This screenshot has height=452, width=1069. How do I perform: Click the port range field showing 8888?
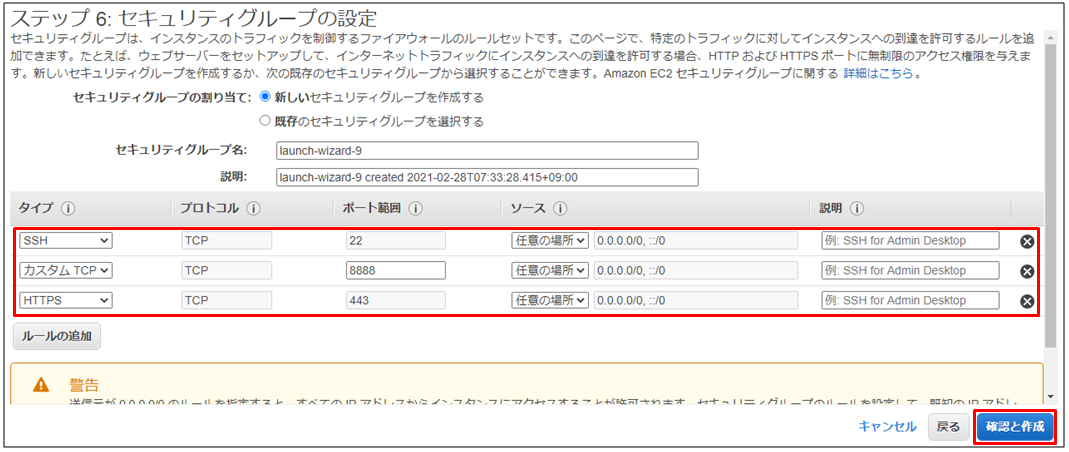point(396,271)
